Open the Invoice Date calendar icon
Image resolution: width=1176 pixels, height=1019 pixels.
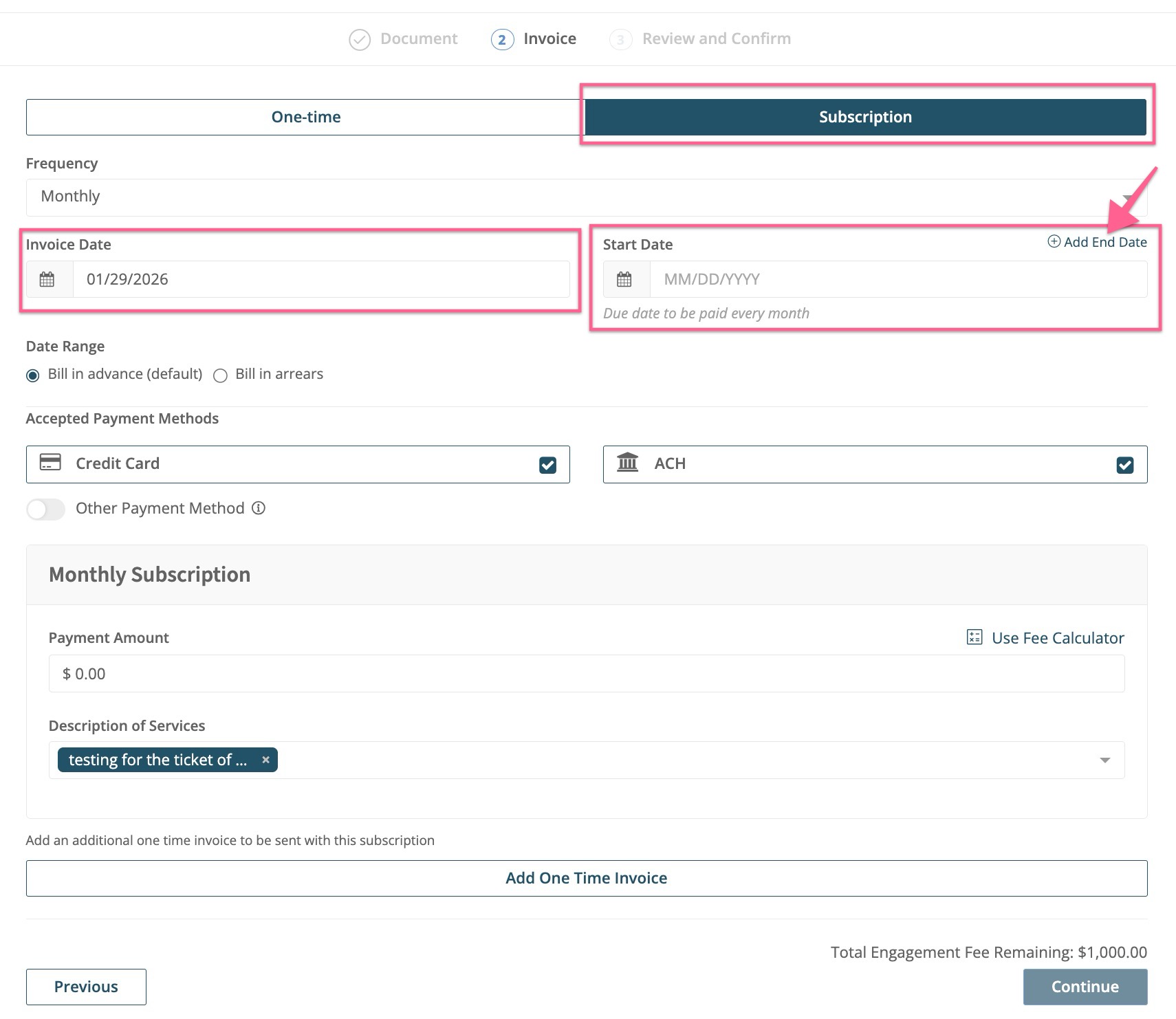tap(47, 279)
